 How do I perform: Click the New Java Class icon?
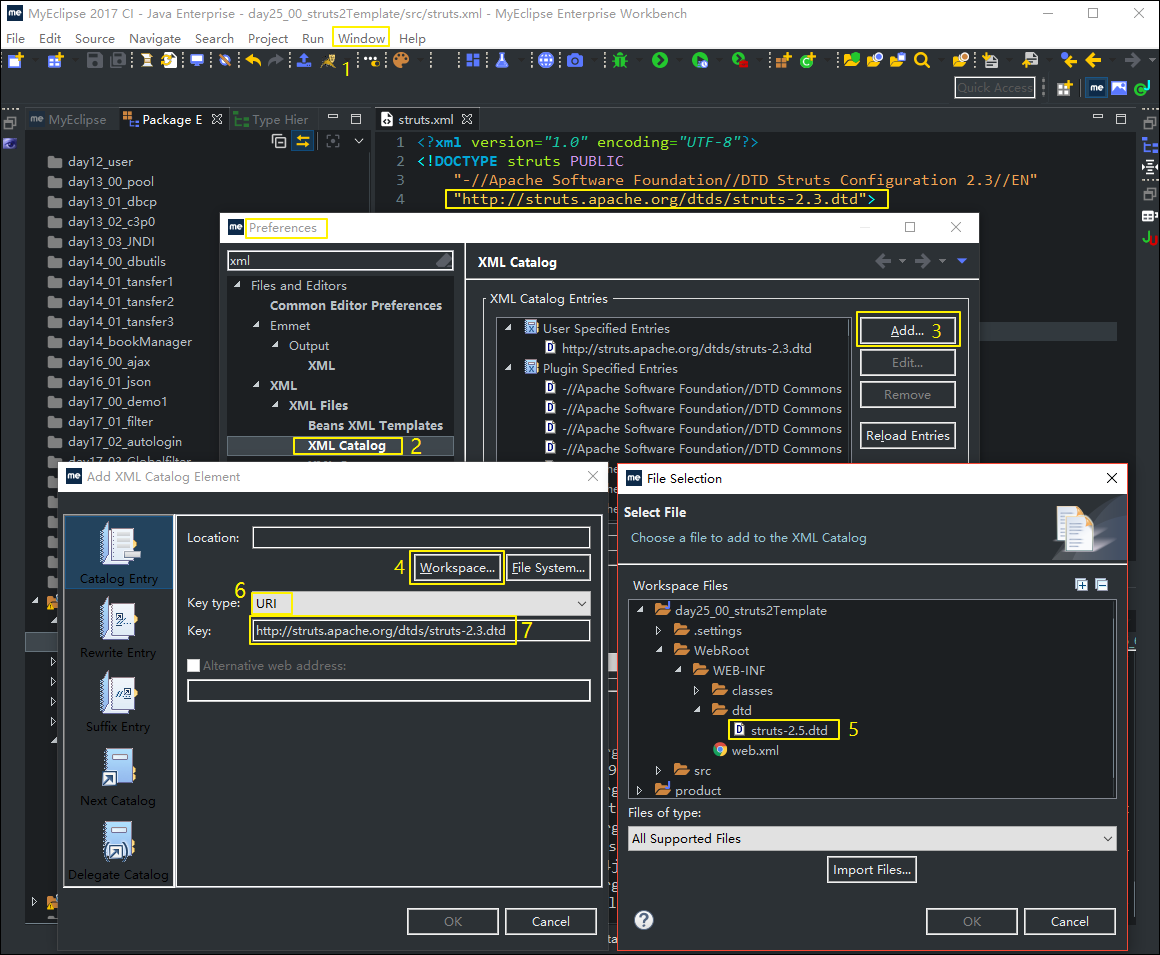point(808,61)
